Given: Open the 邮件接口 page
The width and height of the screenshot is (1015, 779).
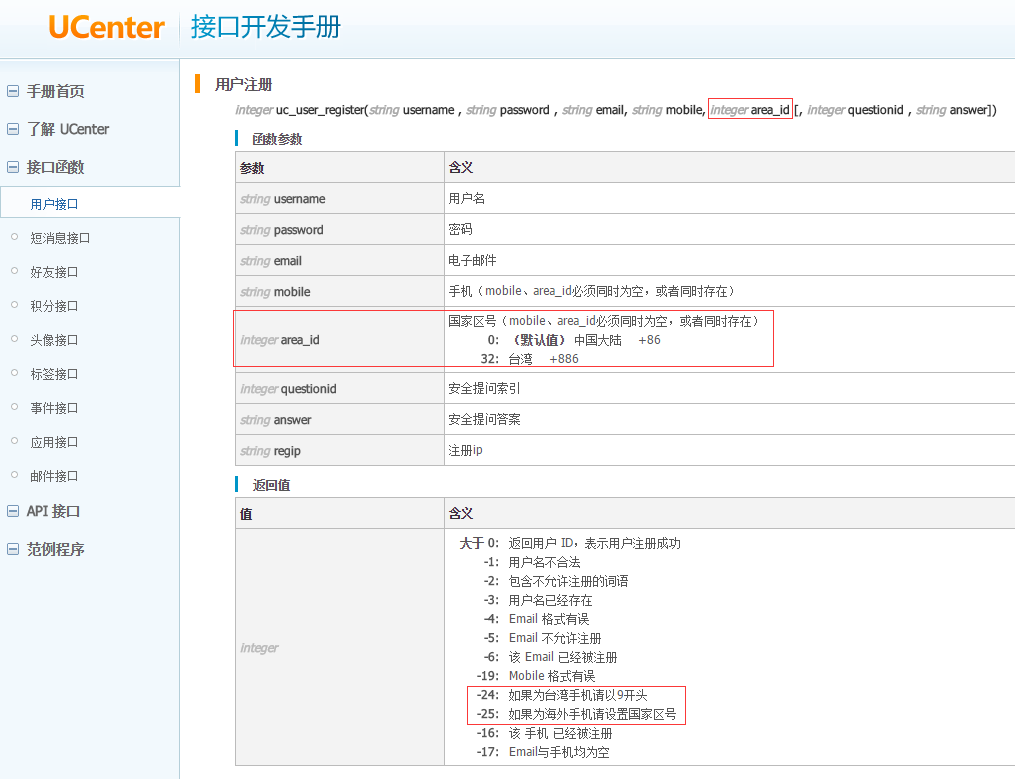Looking at the screenshot, I should [x=54, y=476].
